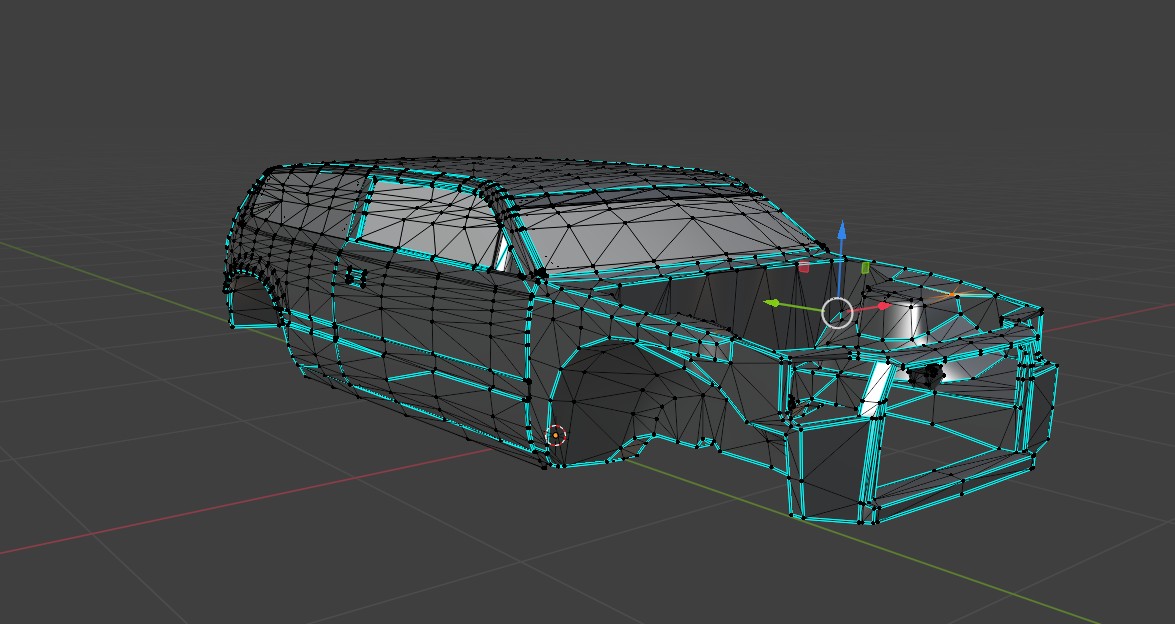Click the red plane-constraint square of the gizmo

click(804, 267)
